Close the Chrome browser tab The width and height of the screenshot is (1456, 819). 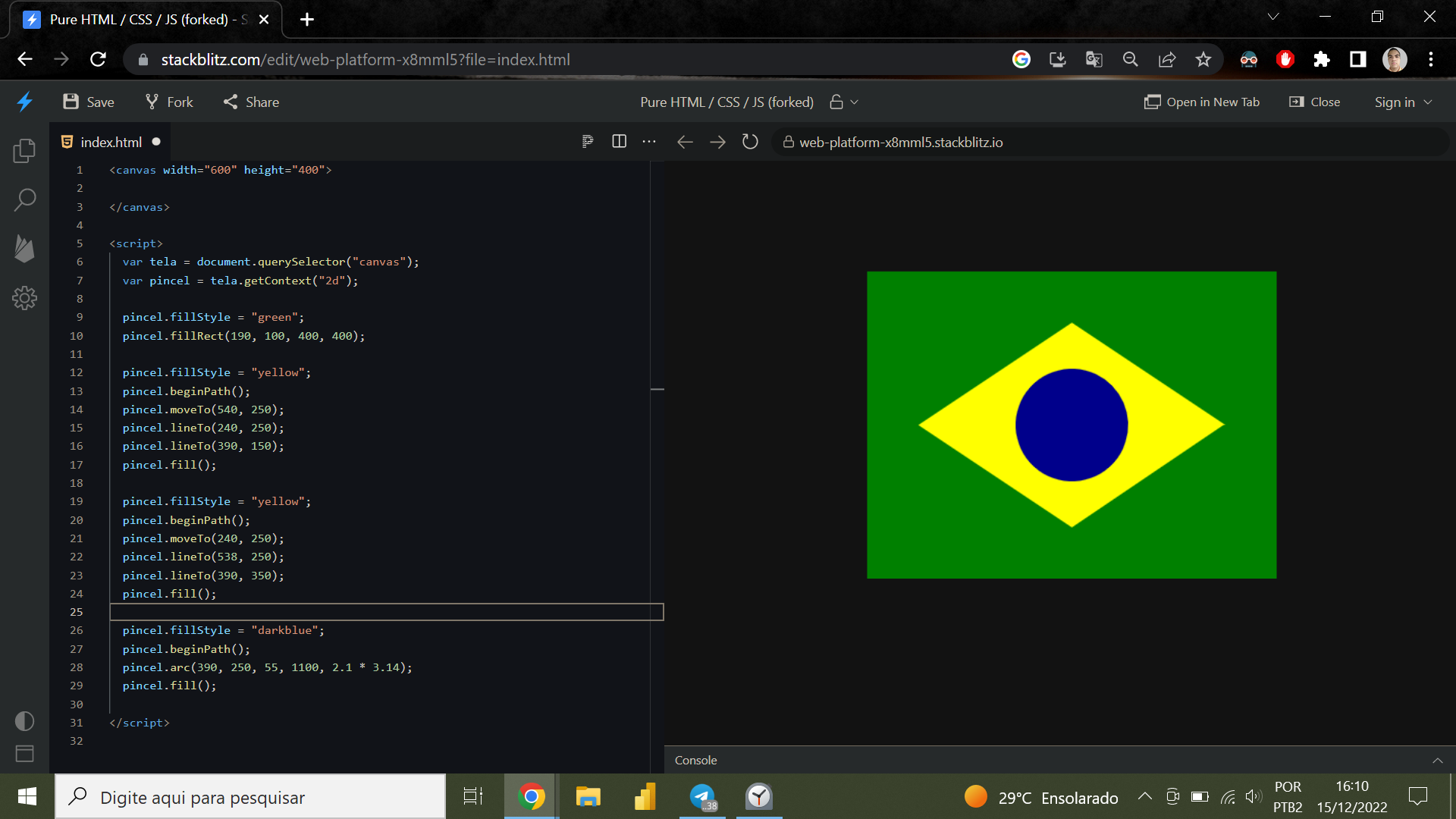tap(264, 20)
